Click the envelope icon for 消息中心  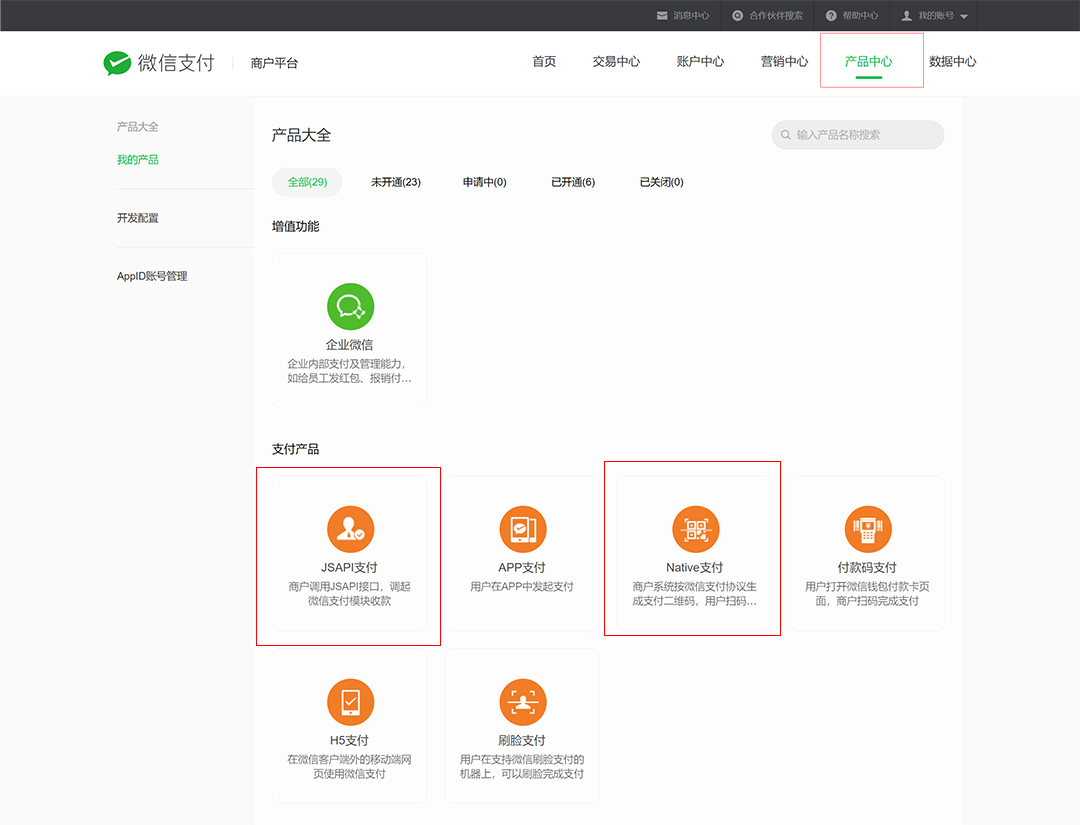(x=662, y=16)
